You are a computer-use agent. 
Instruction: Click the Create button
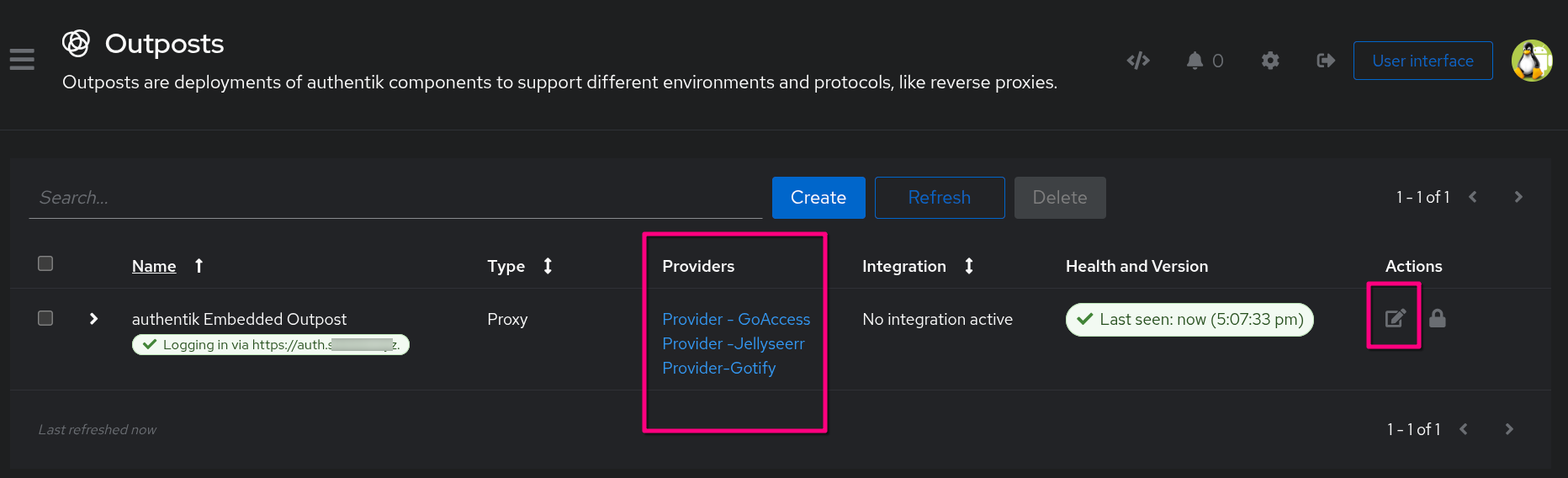(x=818, y=198)
